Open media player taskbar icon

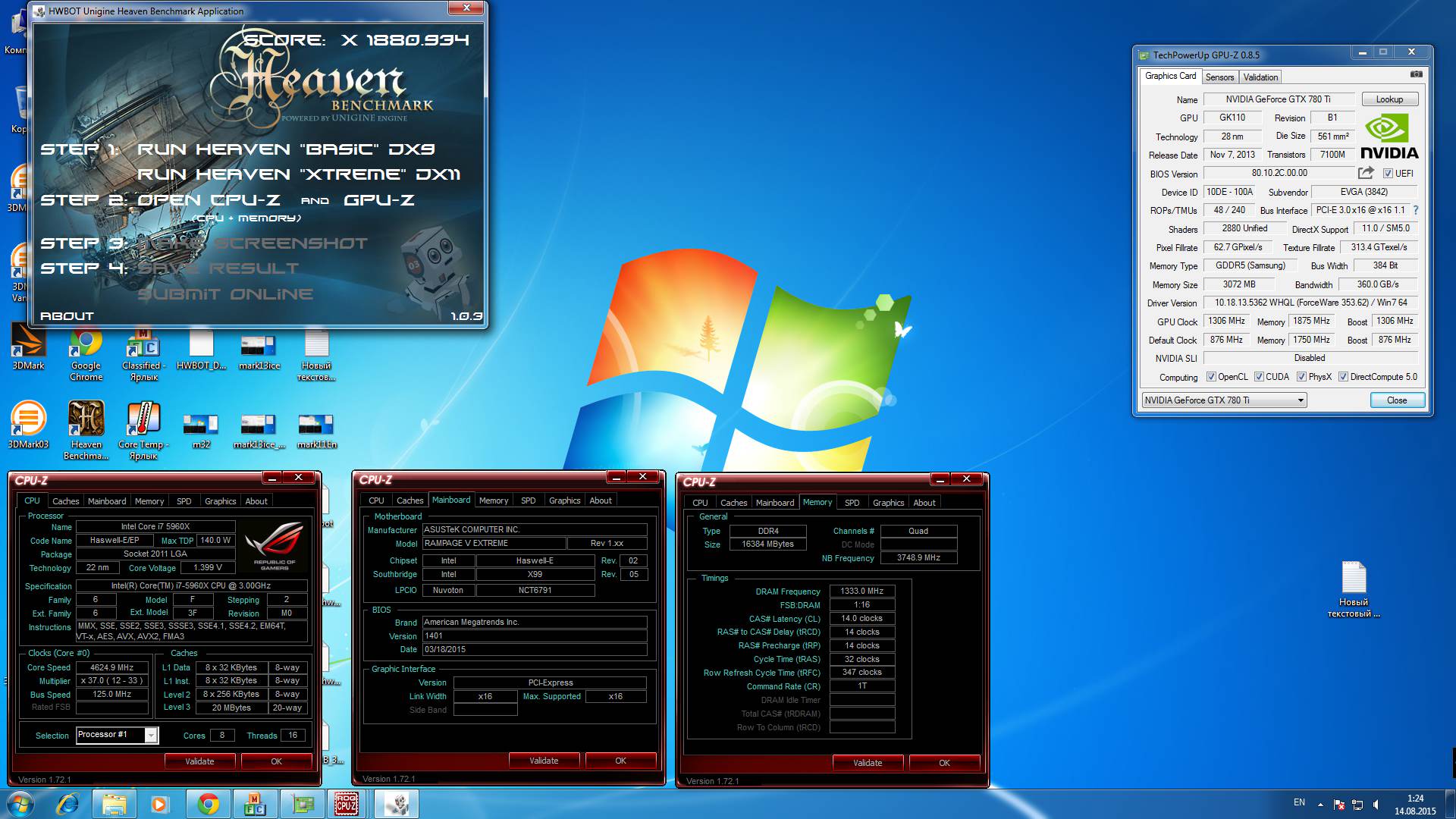[x=160, y=804]
